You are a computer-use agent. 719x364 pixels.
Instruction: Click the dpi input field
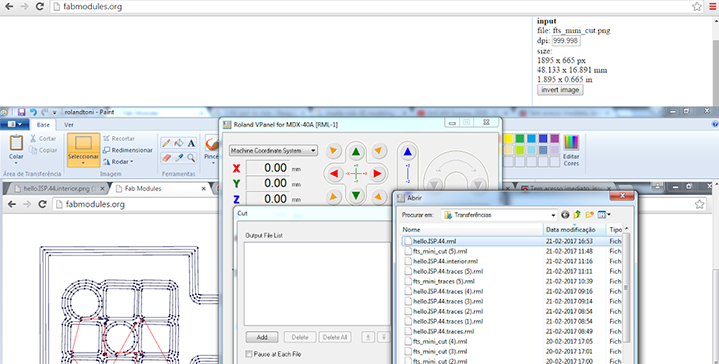566,40
